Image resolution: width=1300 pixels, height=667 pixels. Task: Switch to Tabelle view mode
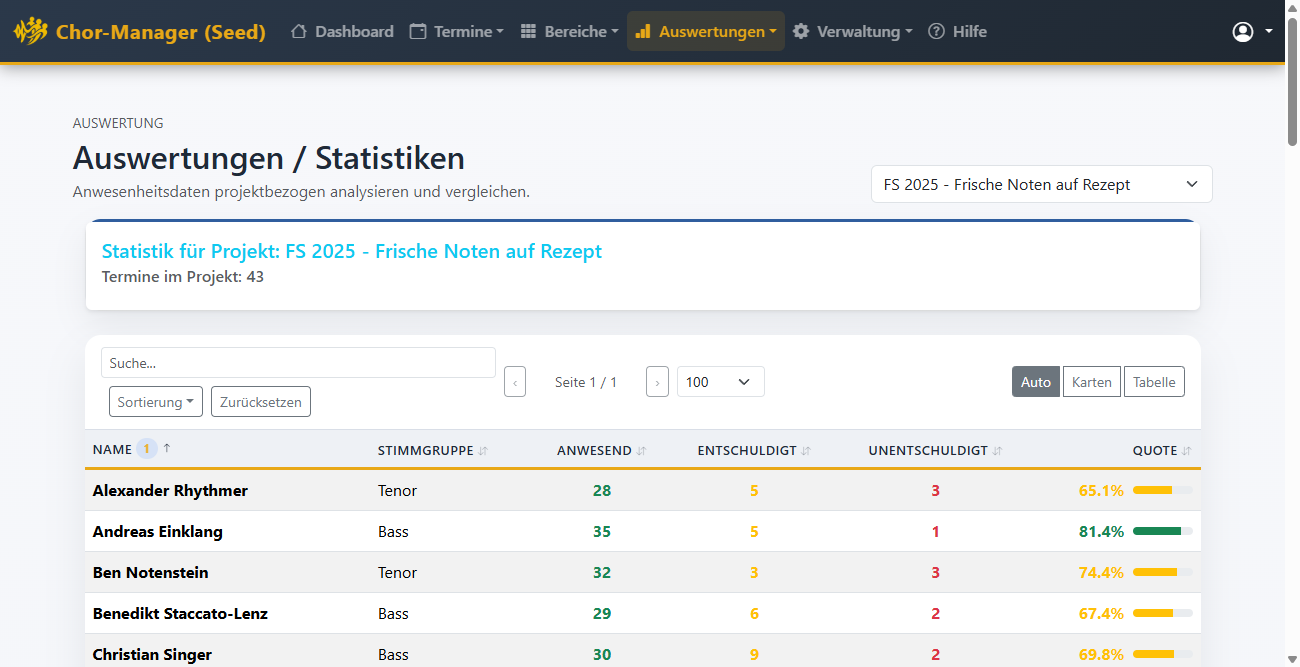coord(1154,382)
